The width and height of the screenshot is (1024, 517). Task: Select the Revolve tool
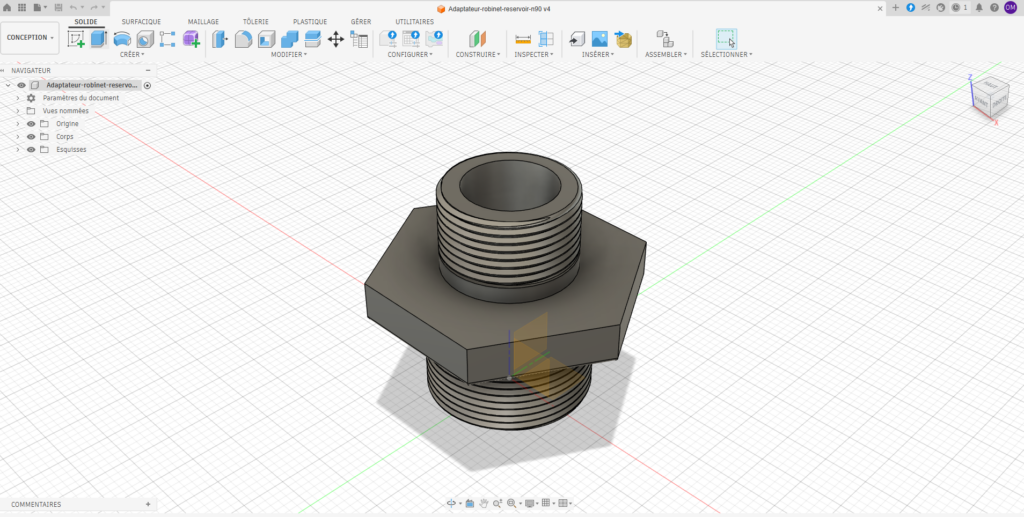point(122,39)
